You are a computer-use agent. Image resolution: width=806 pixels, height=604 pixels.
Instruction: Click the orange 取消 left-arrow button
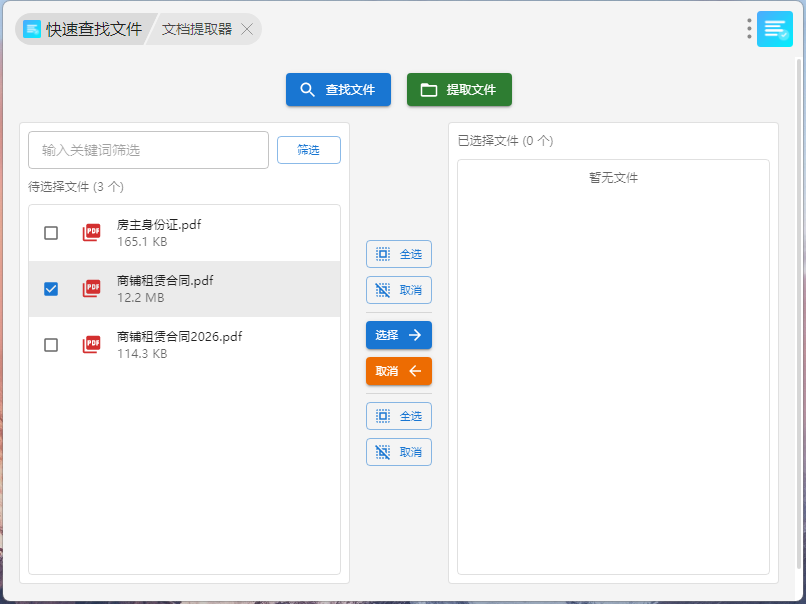398,371
